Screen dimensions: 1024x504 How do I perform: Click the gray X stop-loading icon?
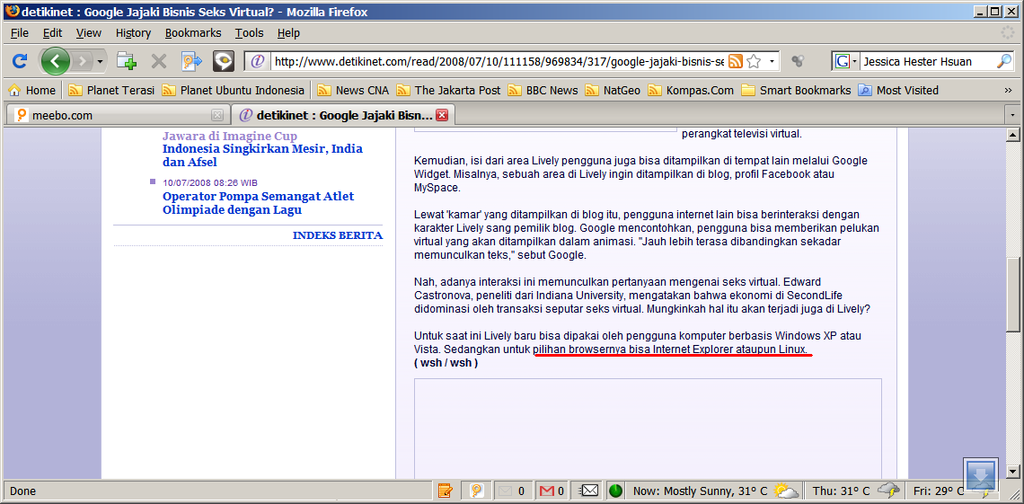tap(159, 61)
